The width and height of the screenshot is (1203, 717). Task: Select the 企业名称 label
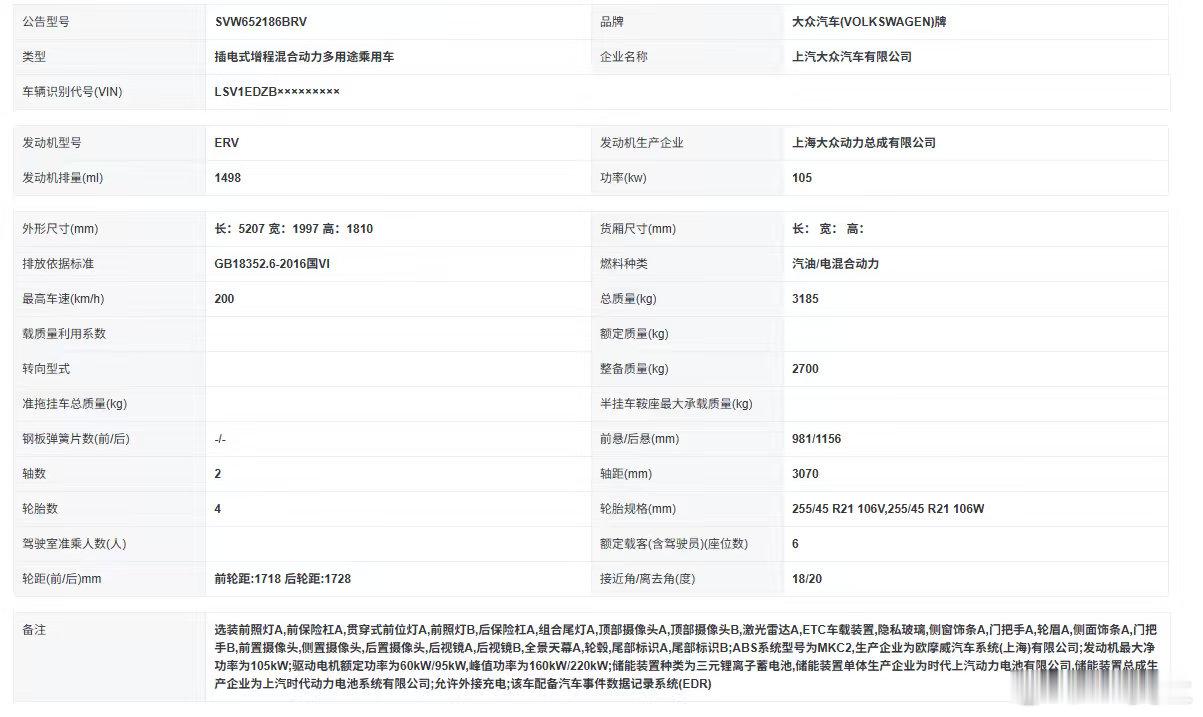coord(623,57)
